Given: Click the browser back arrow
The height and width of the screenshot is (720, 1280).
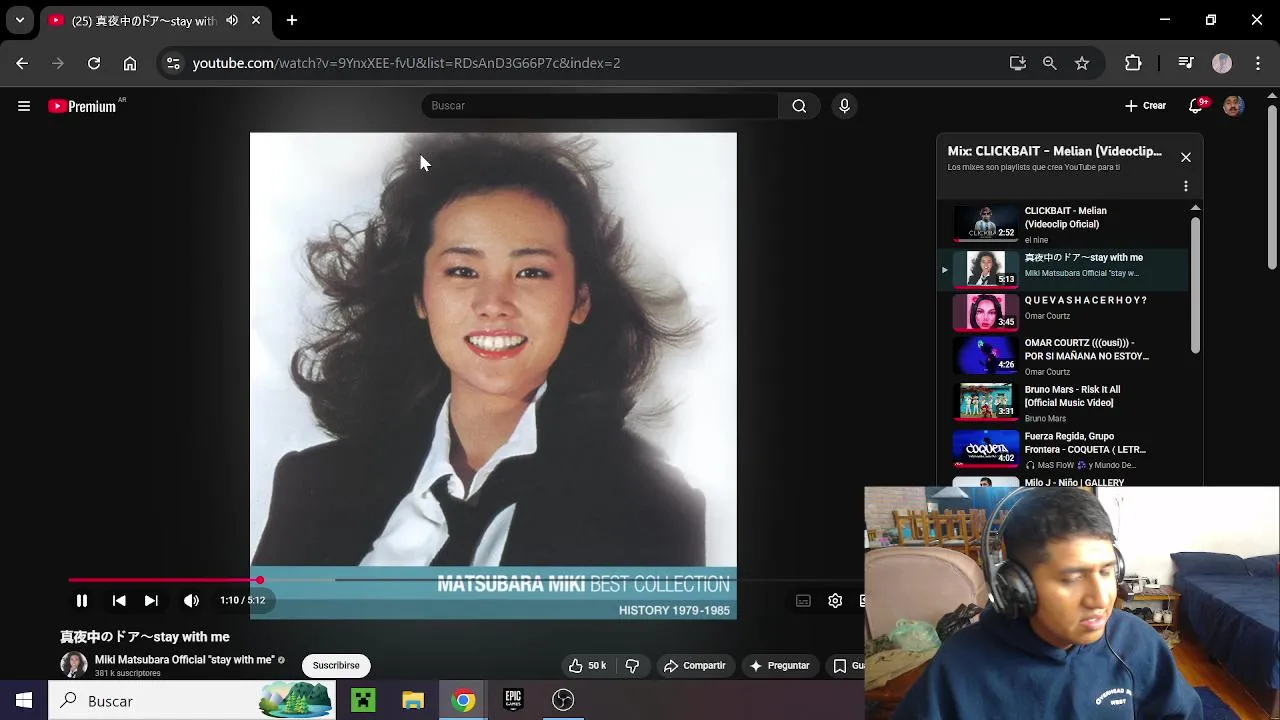Looking at the screenshot, I should (x=22, y=63).
